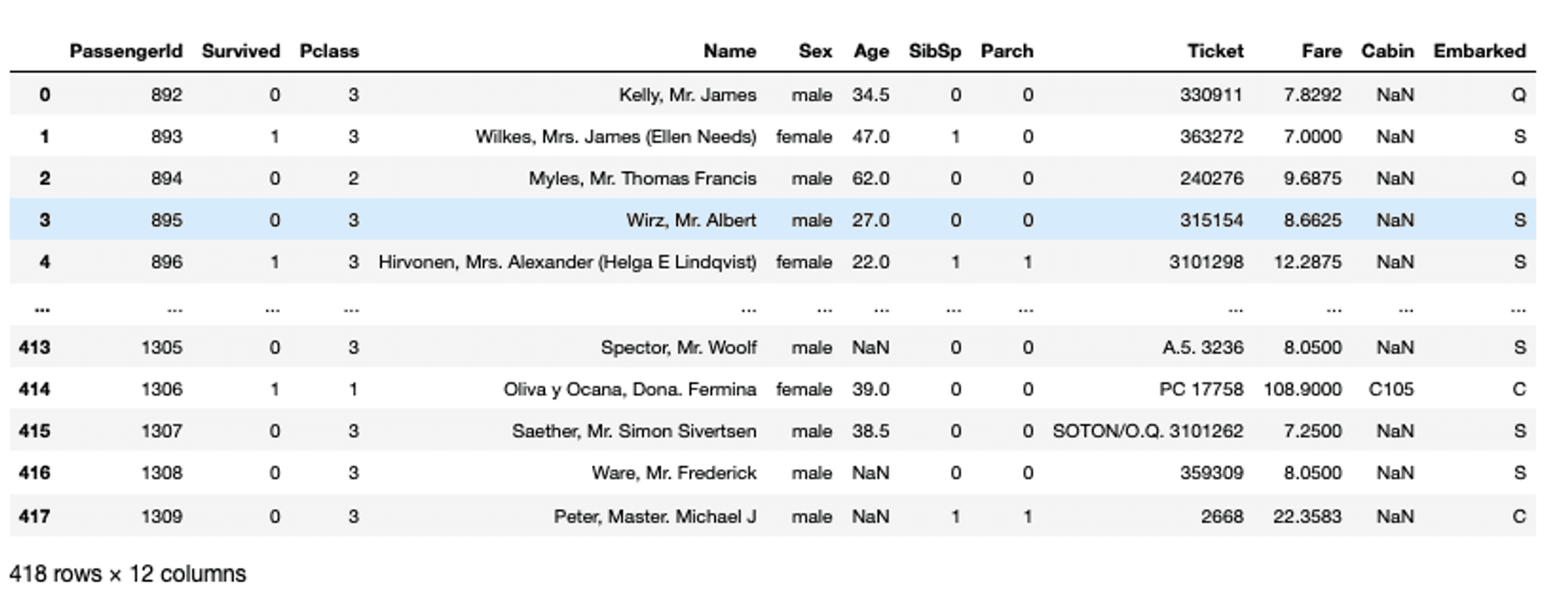Select the Fare column header
1568x612 pixels.
pos(1321,51)
